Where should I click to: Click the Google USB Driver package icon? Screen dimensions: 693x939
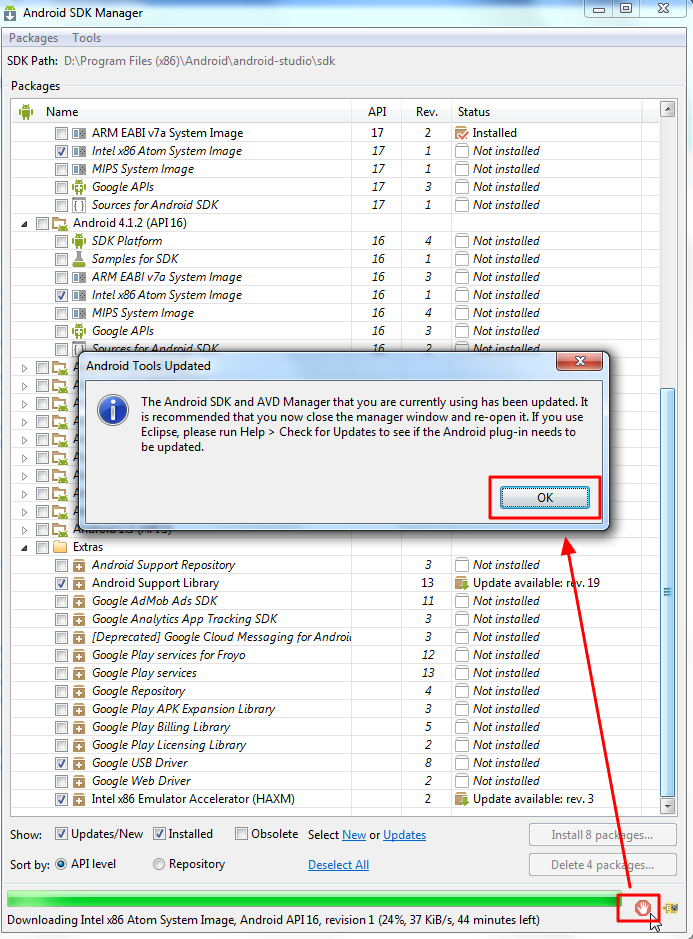point(79,764)
